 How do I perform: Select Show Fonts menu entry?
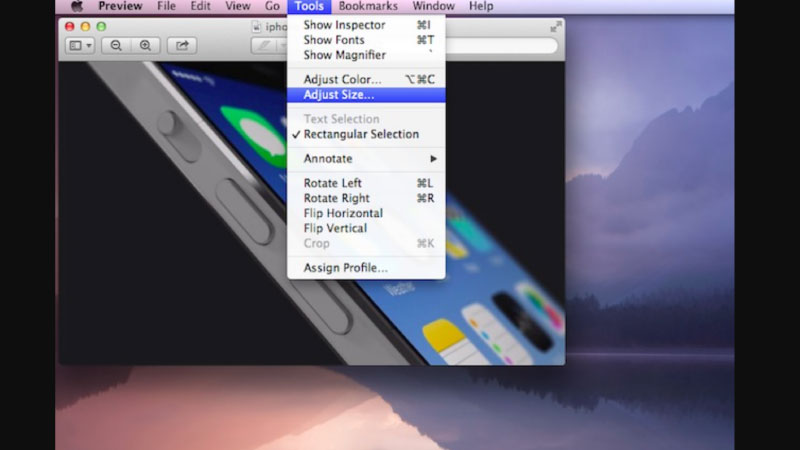[x=336, y=40]
